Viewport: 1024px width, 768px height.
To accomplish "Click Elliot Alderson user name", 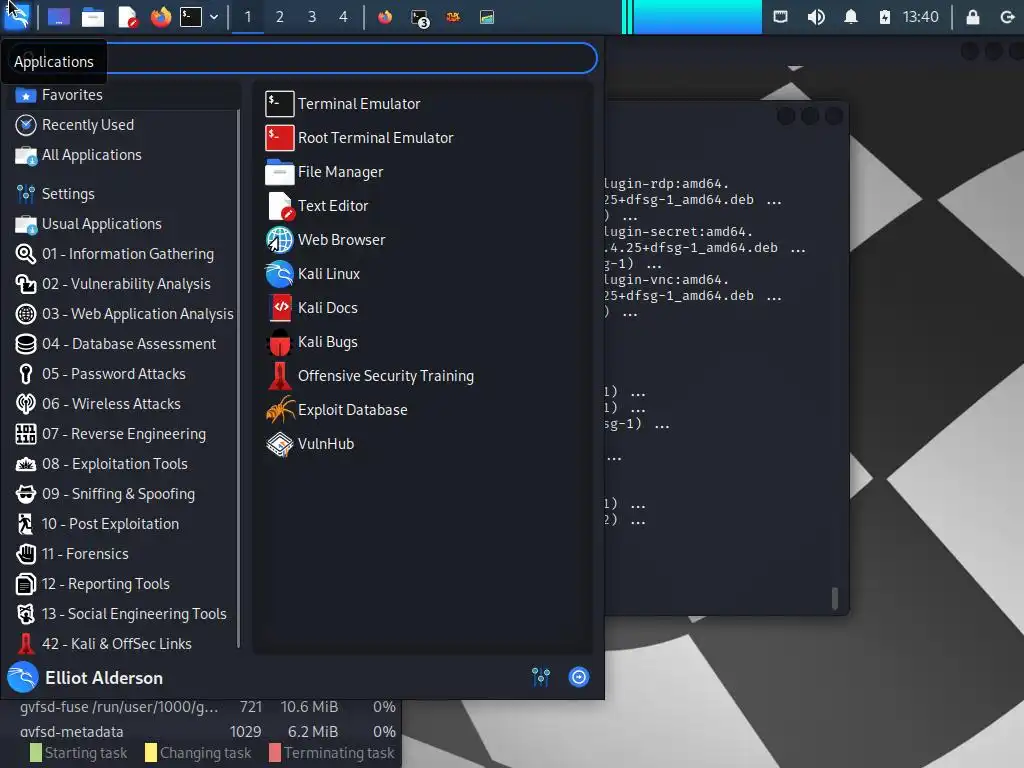I will point(104,678).
